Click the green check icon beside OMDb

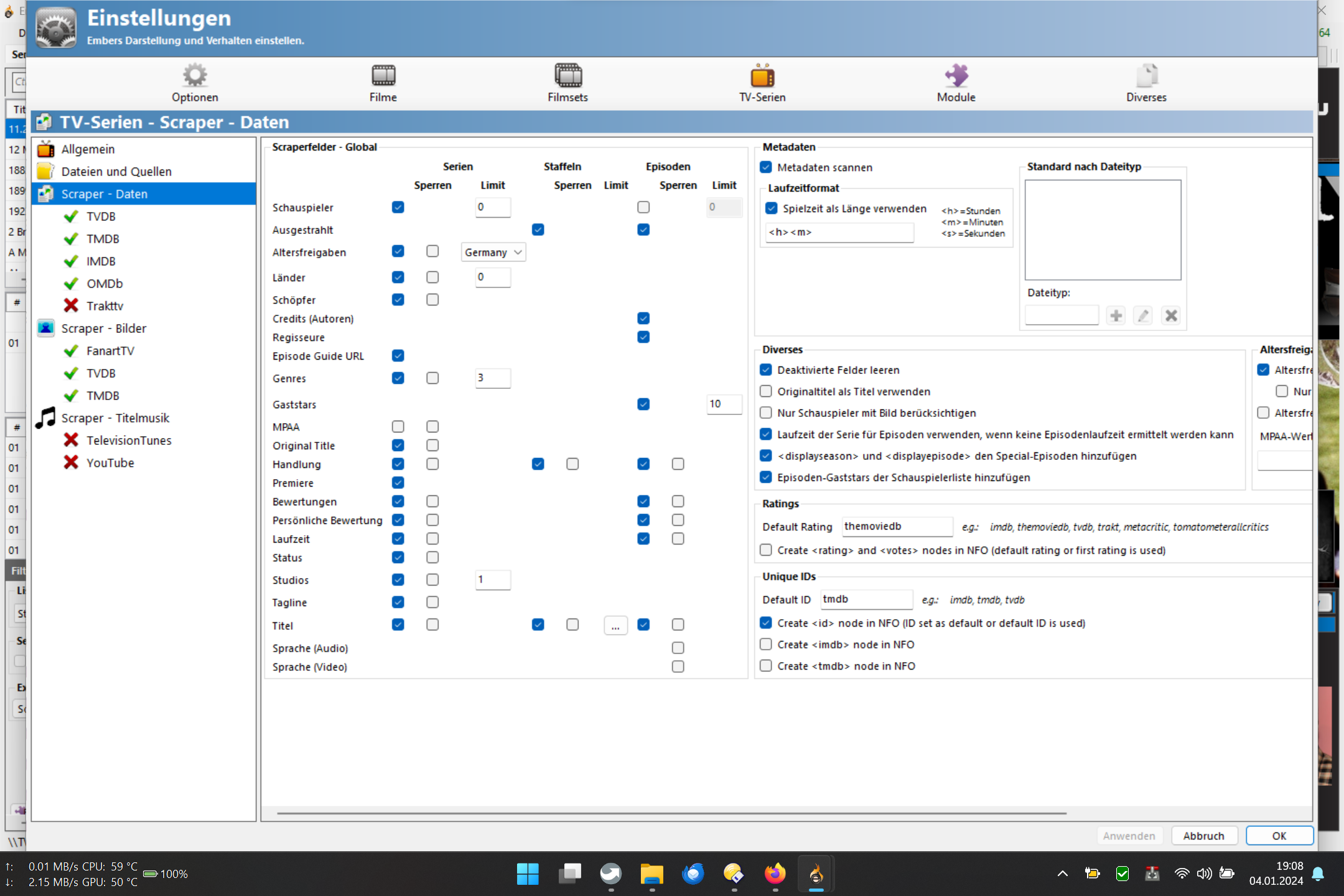72,284
